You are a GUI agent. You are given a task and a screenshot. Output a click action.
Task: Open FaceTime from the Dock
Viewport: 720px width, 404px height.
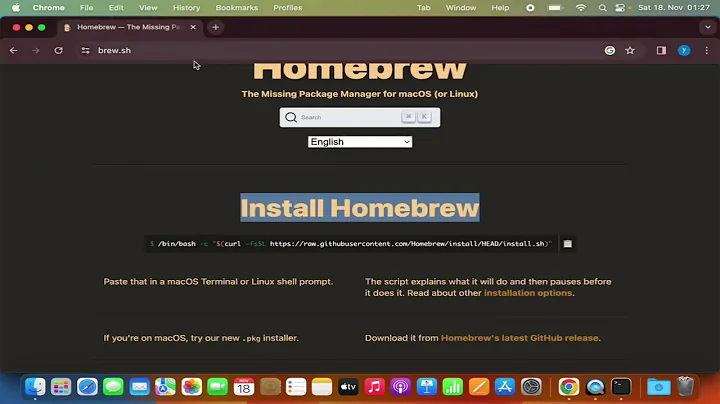217,387
